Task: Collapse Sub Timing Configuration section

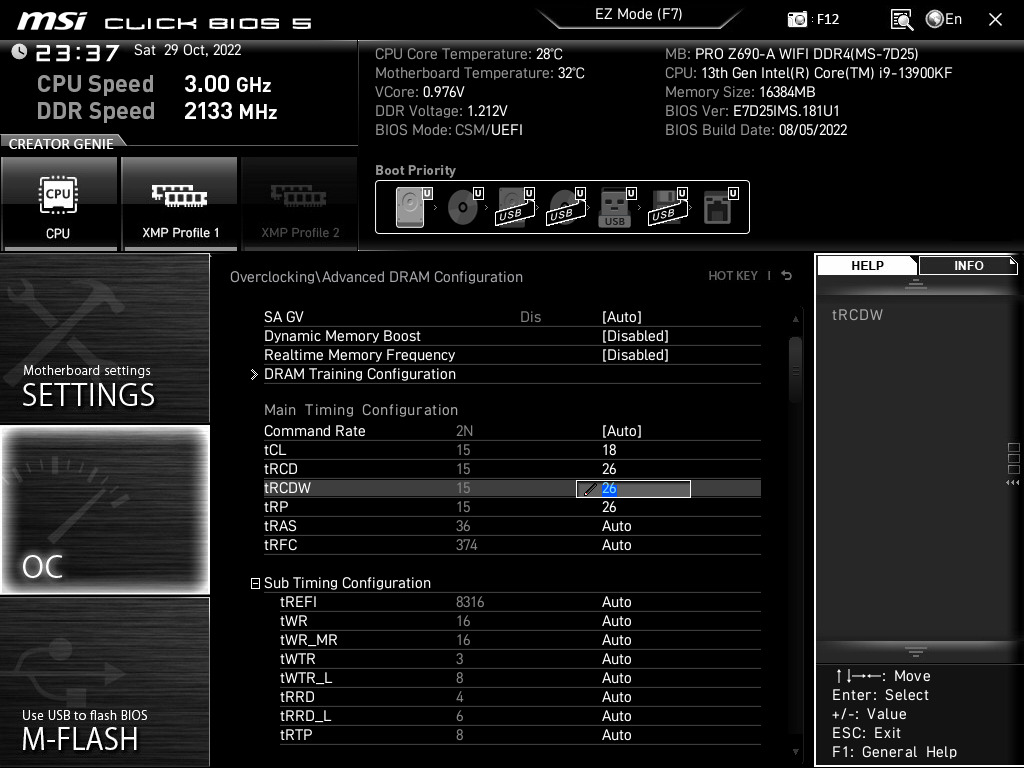Action: click(x=255, y=583)
